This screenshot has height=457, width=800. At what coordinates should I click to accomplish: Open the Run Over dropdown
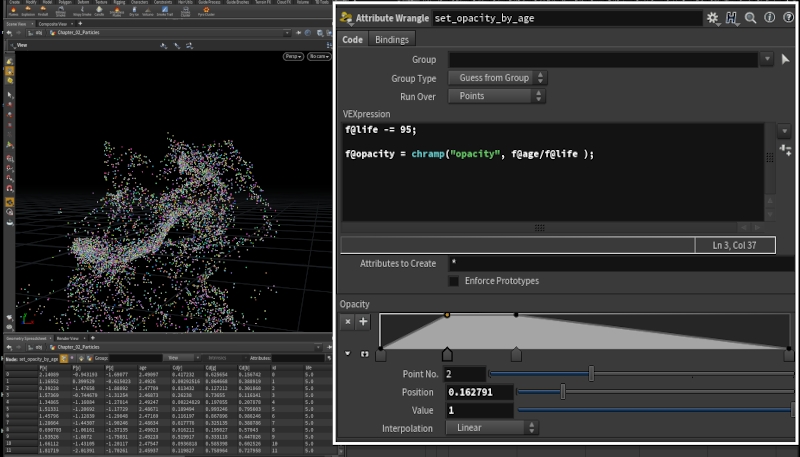tap(497, 96)
